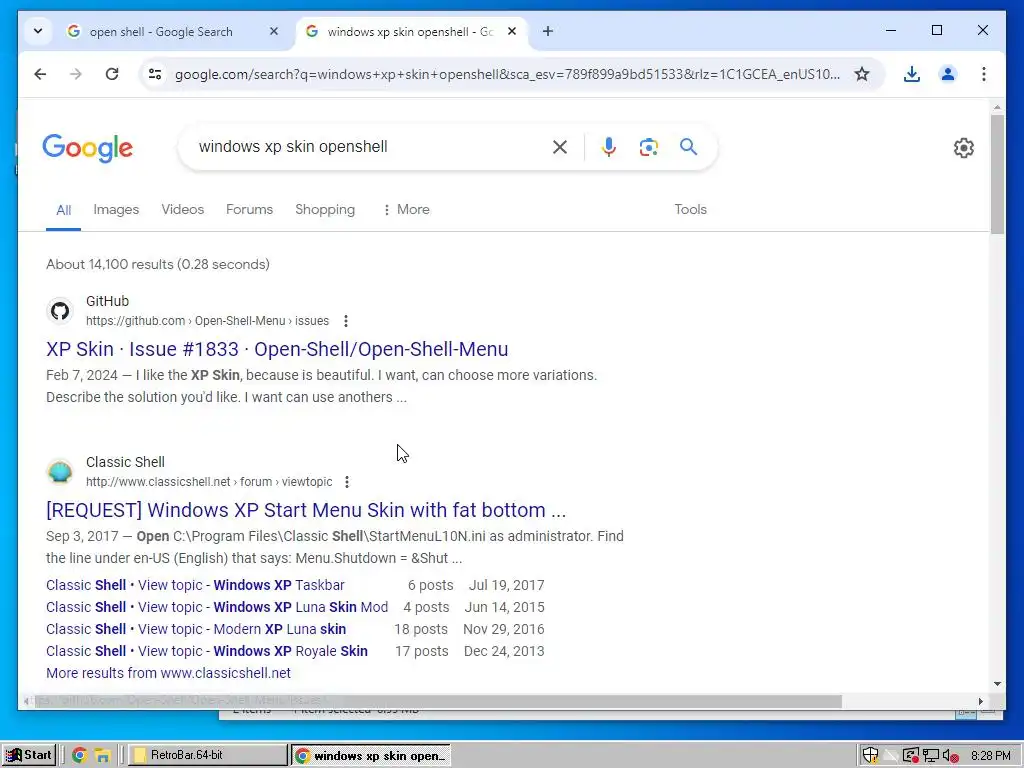Open 'Windows XP Luna Skin Mod' topic link
Viewport: 1024px width, 768px height.
point(217,607)
